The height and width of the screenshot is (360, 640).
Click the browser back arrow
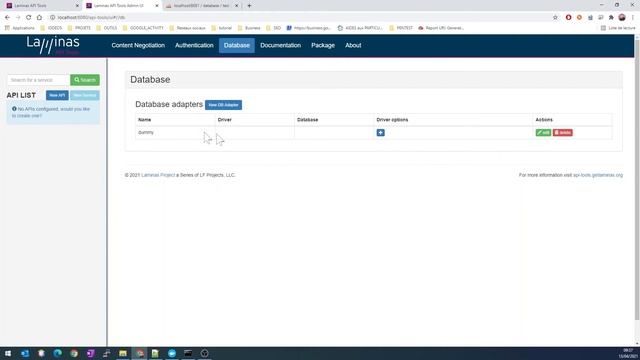[x=7, y=18]
